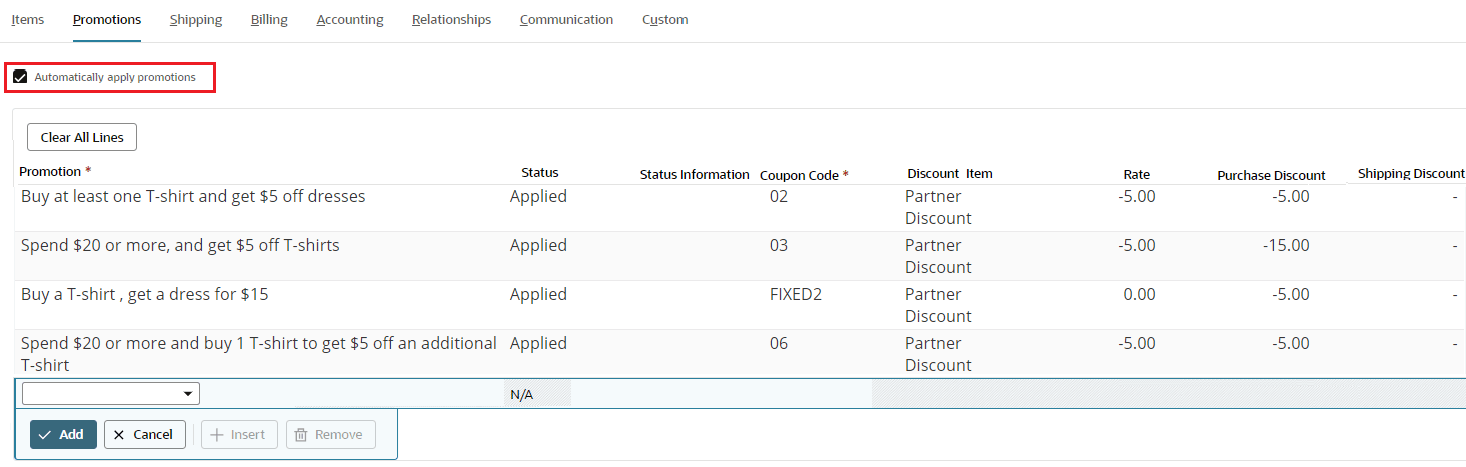Open the Items tab

[28, 19]
